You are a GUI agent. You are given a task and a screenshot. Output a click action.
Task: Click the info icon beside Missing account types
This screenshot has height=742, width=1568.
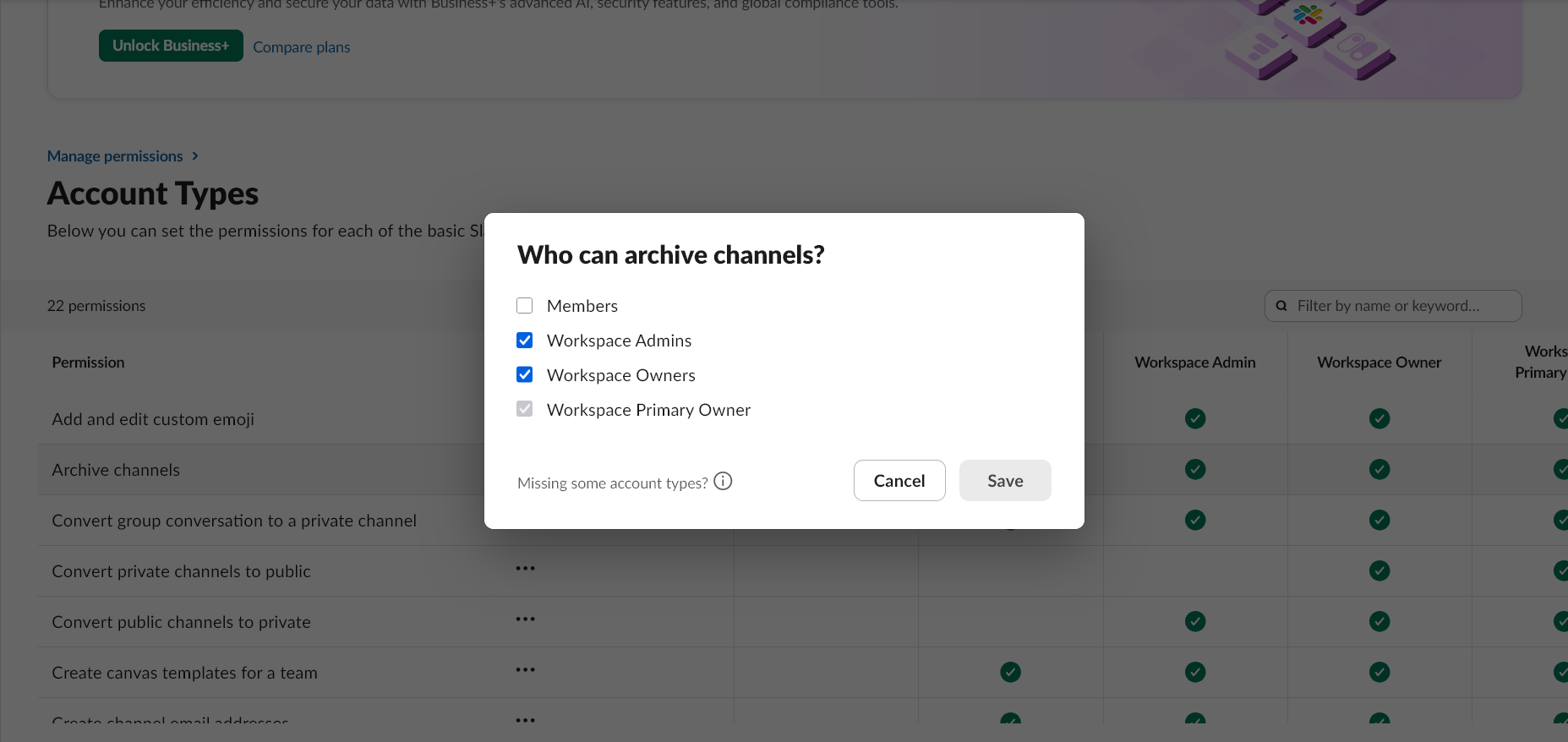[x=723, y=481]
